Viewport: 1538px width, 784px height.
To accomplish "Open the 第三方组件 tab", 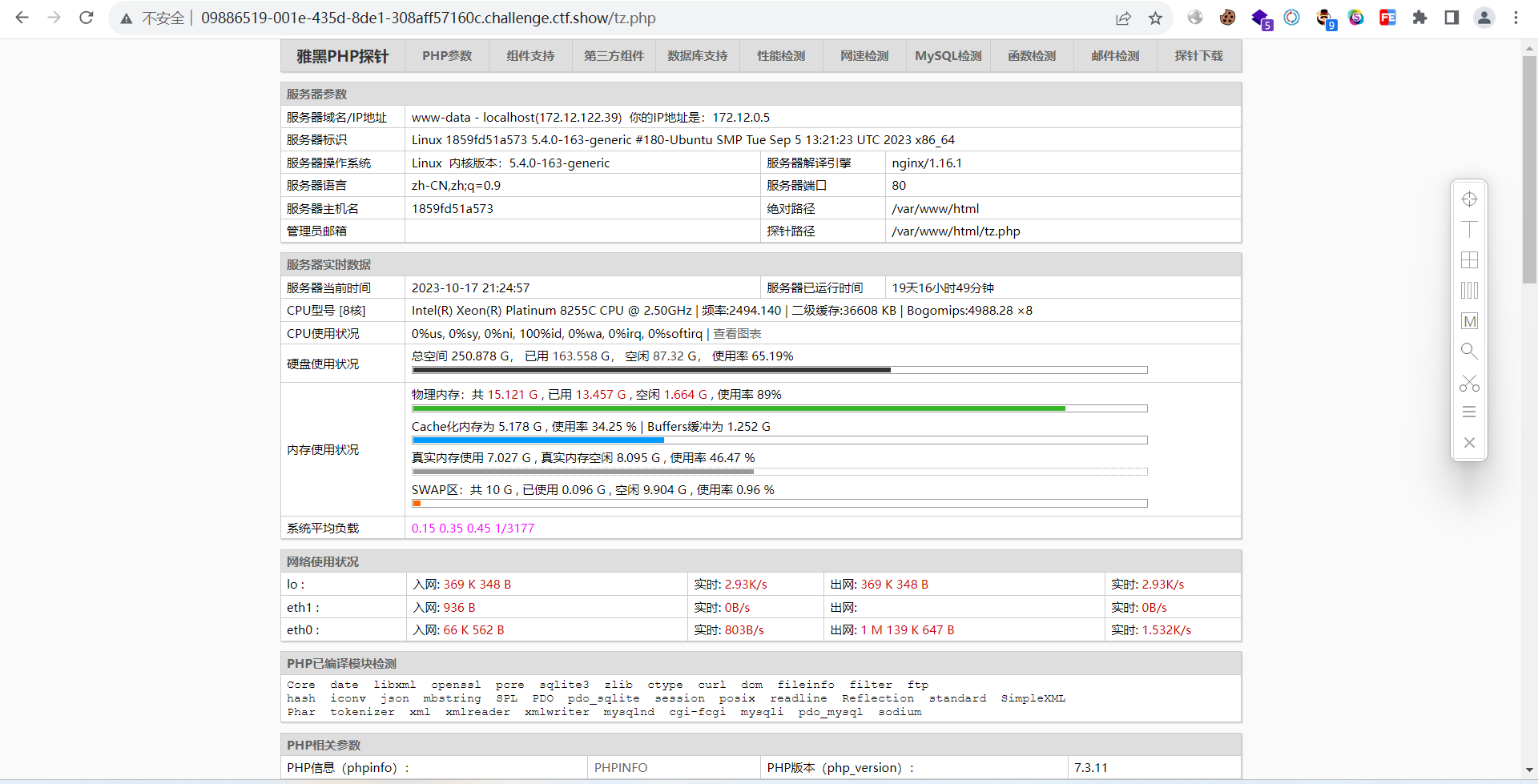I will point(614,56).
